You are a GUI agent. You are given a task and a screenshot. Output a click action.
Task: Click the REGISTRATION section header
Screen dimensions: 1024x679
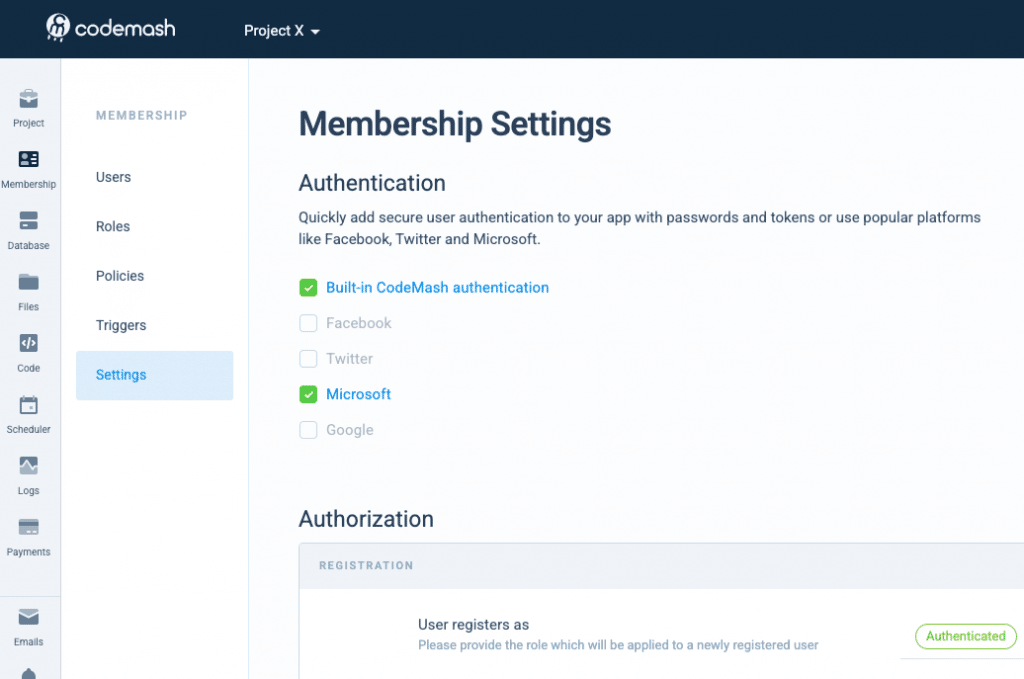(366, 565)
